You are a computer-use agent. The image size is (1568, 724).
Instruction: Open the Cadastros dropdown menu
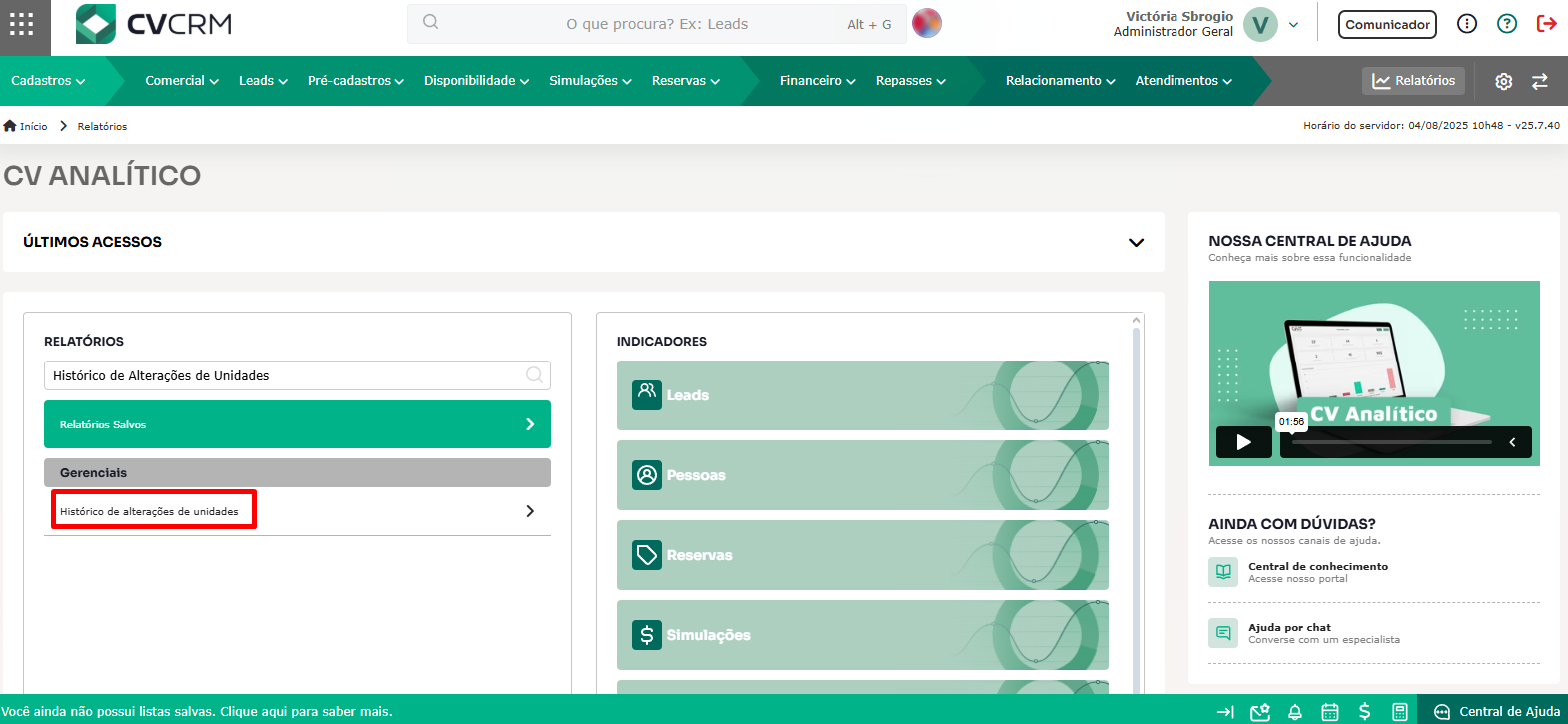pyautogui.click(x=48, y=81)
